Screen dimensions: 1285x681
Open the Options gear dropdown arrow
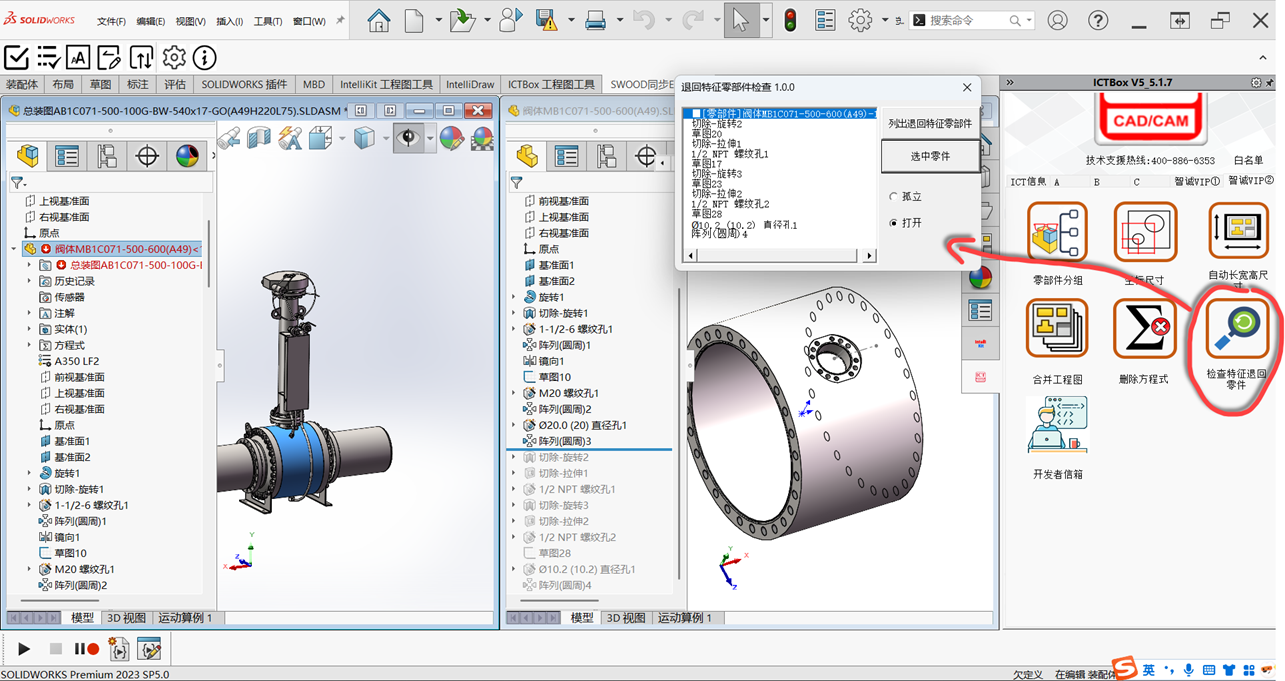[x=886, y=20]
